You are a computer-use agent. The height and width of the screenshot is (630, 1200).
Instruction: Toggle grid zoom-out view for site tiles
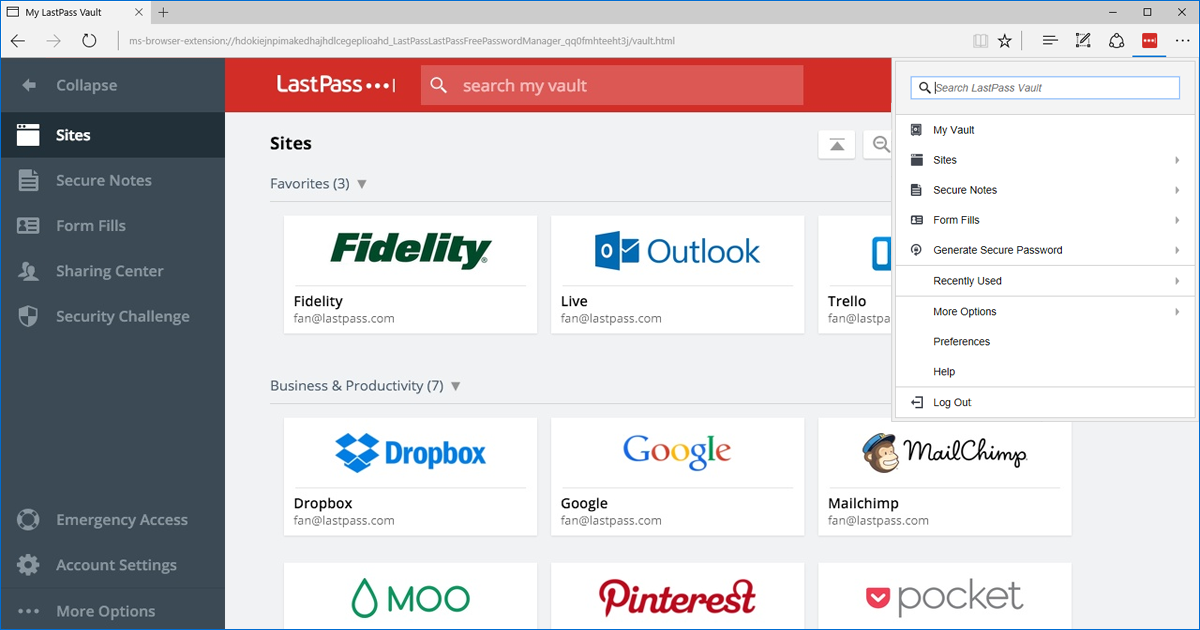click(878, 144)
